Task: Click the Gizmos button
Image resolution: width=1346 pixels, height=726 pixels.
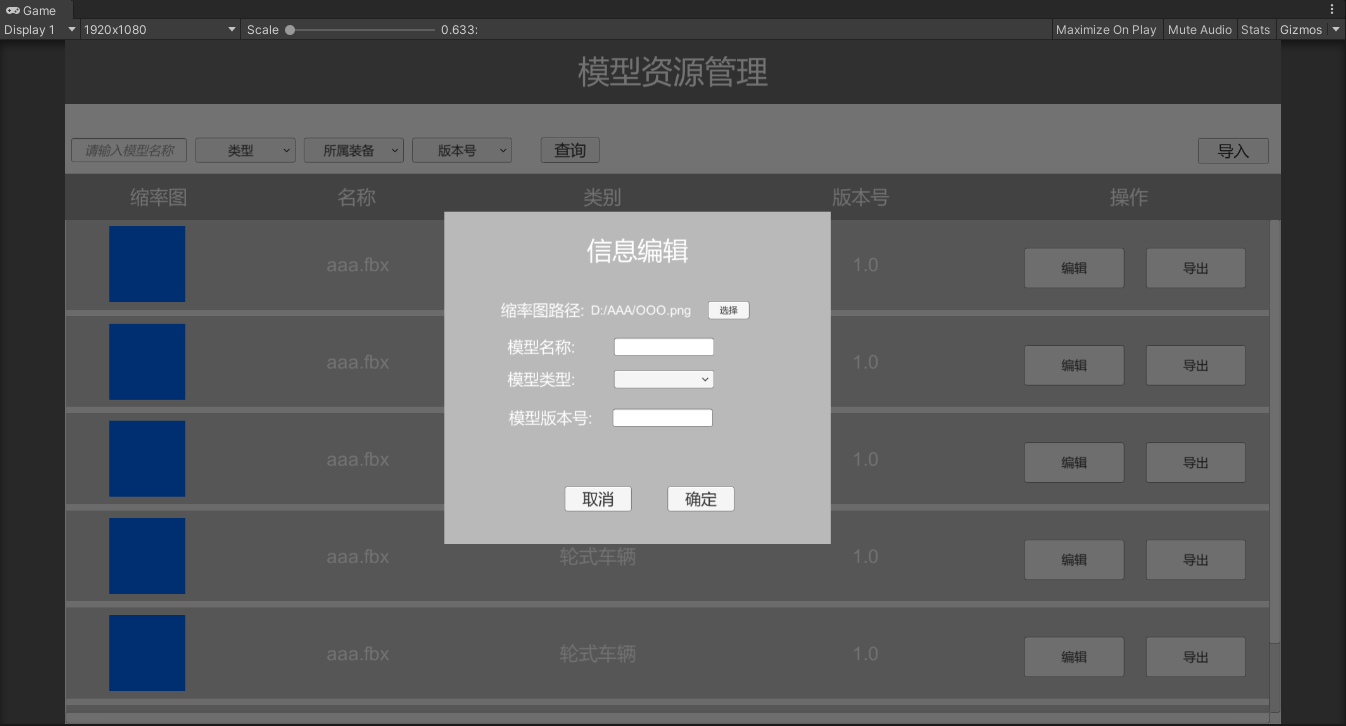Action: coord(1300,30)
